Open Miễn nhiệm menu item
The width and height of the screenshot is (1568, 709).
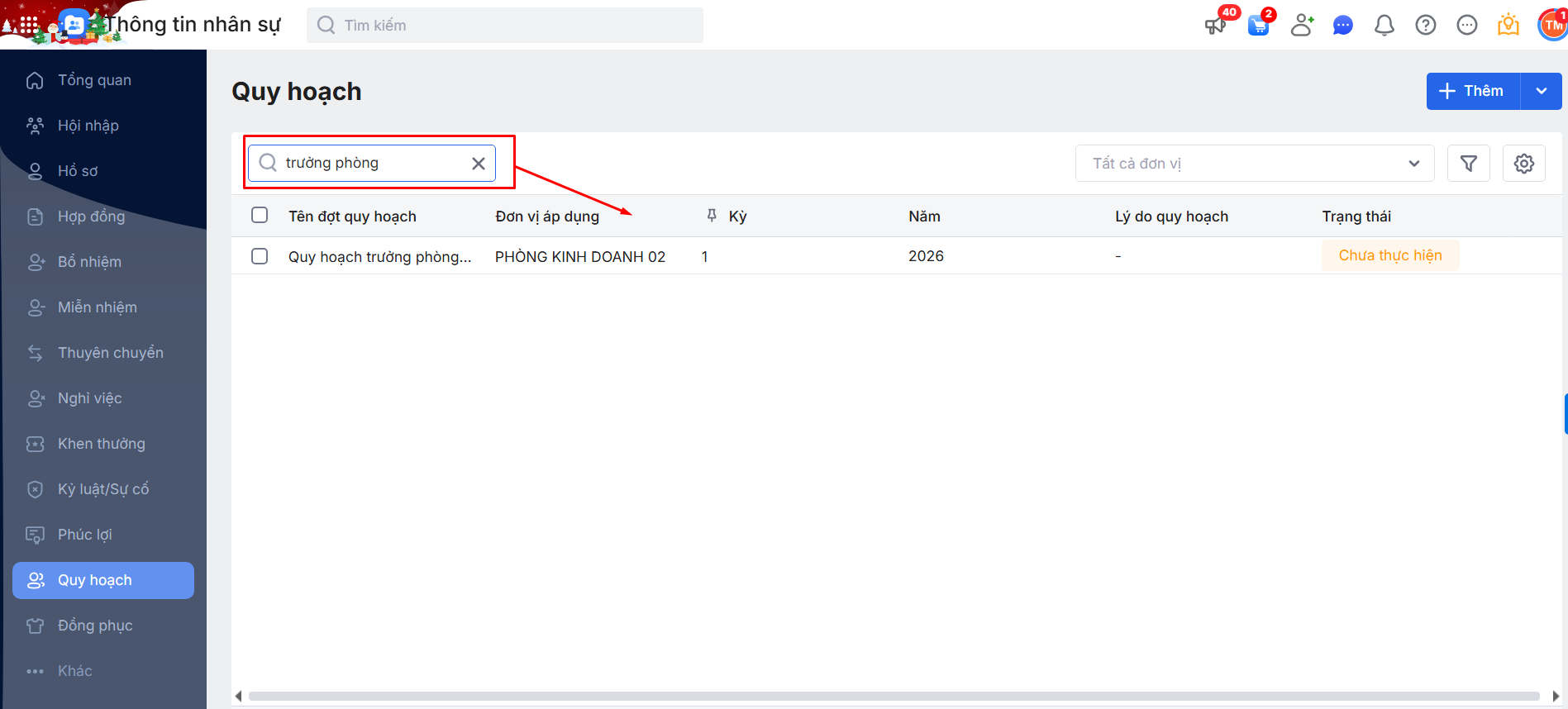point(103,307)
